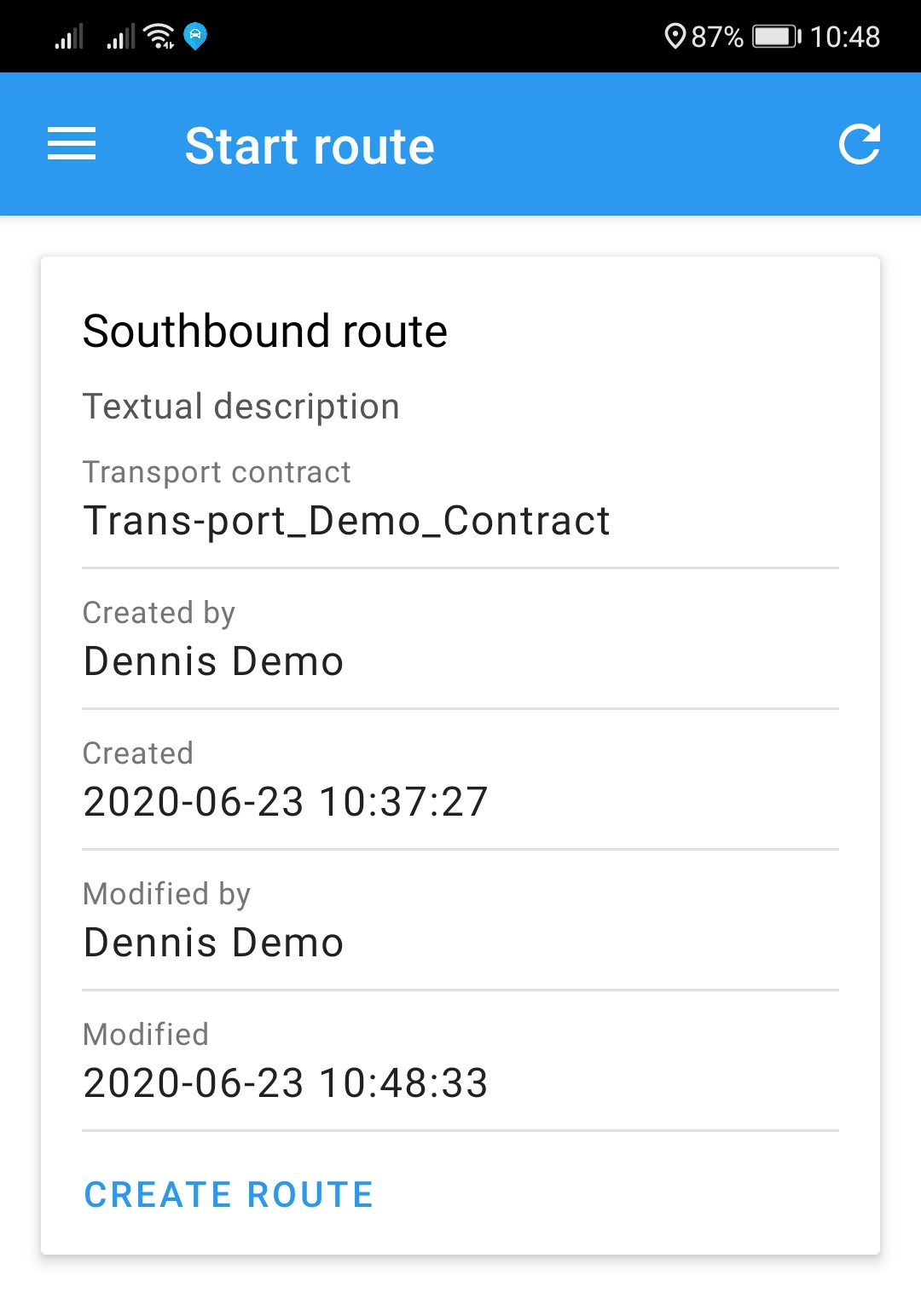The width and height of the screenshot is (921, 1316).
Task: Tap the Transport contract label
Action: 217,472
